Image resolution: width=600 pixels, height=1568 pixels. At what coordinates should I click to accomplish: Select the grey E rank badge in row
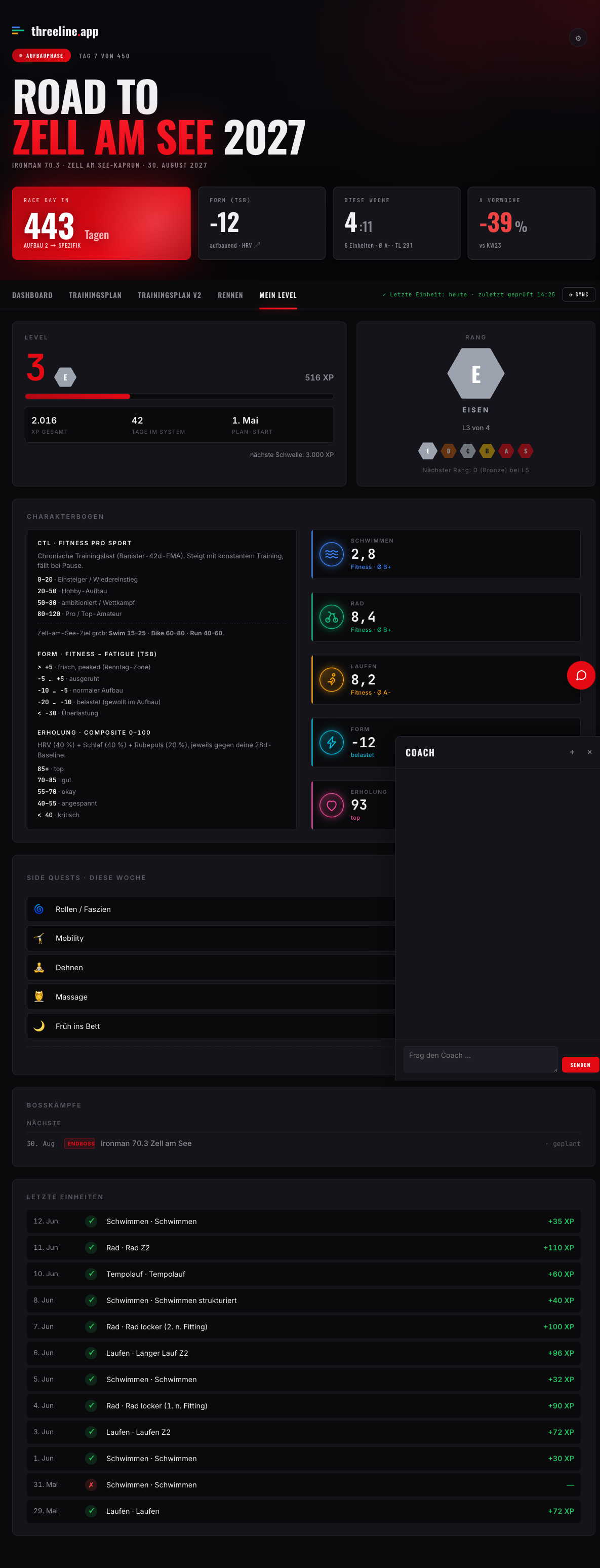(428, 451)
